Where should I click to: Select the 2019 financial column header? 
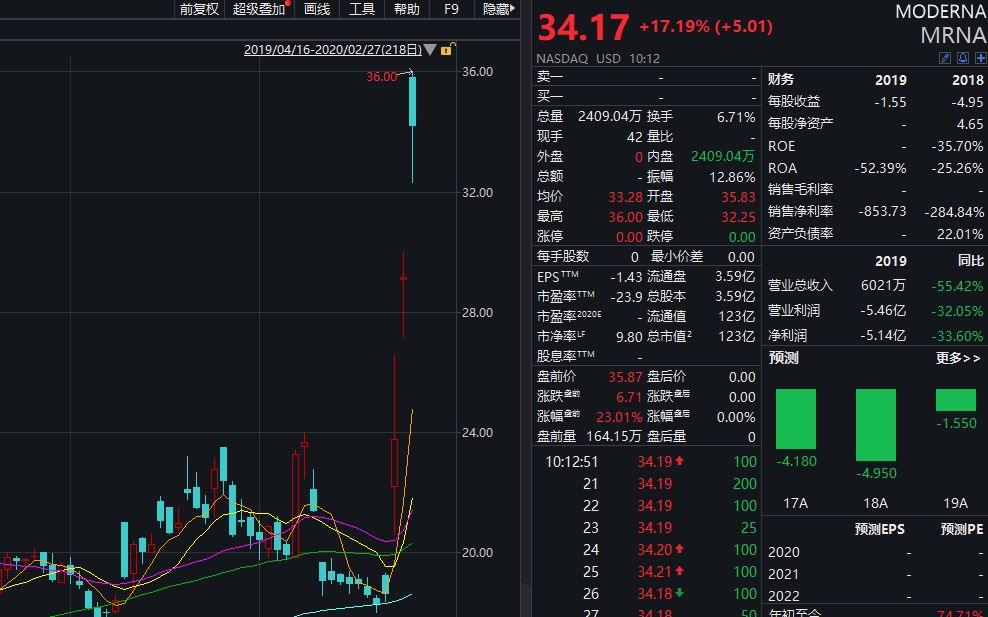click(x=890, y=80)
